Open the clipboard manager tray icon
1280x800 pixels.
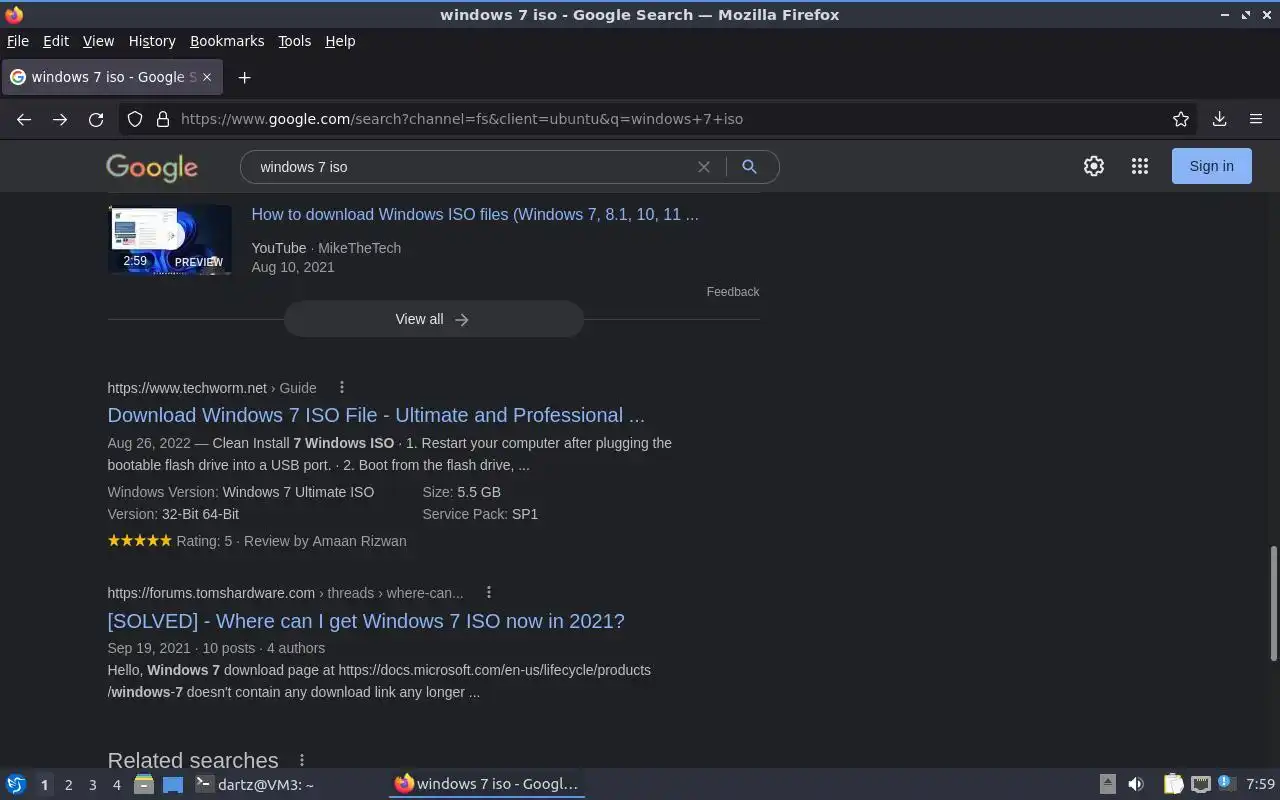tap(1173, 785)
